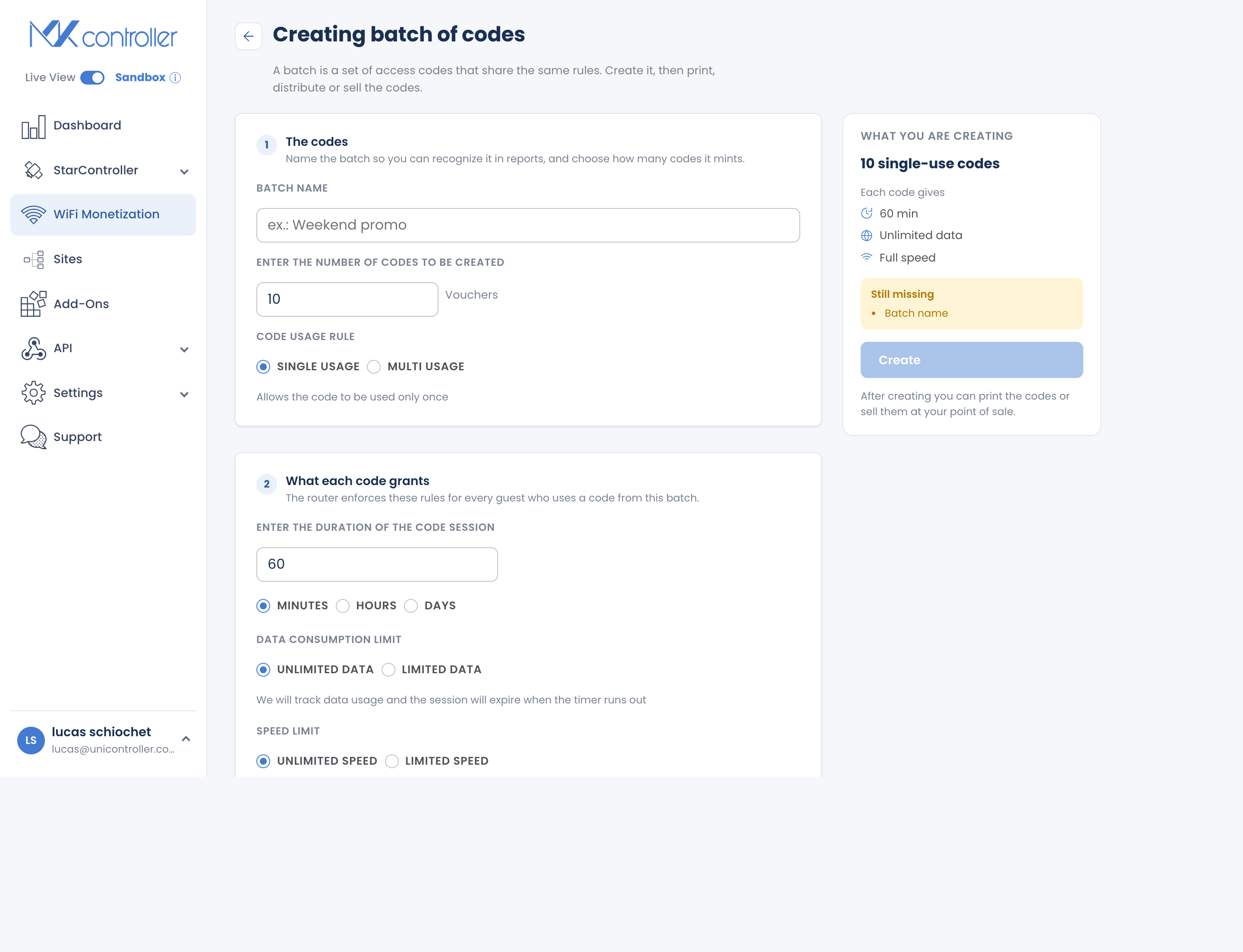
Task: Click the Dashboard bar chart icon
Action: (33, 126)
